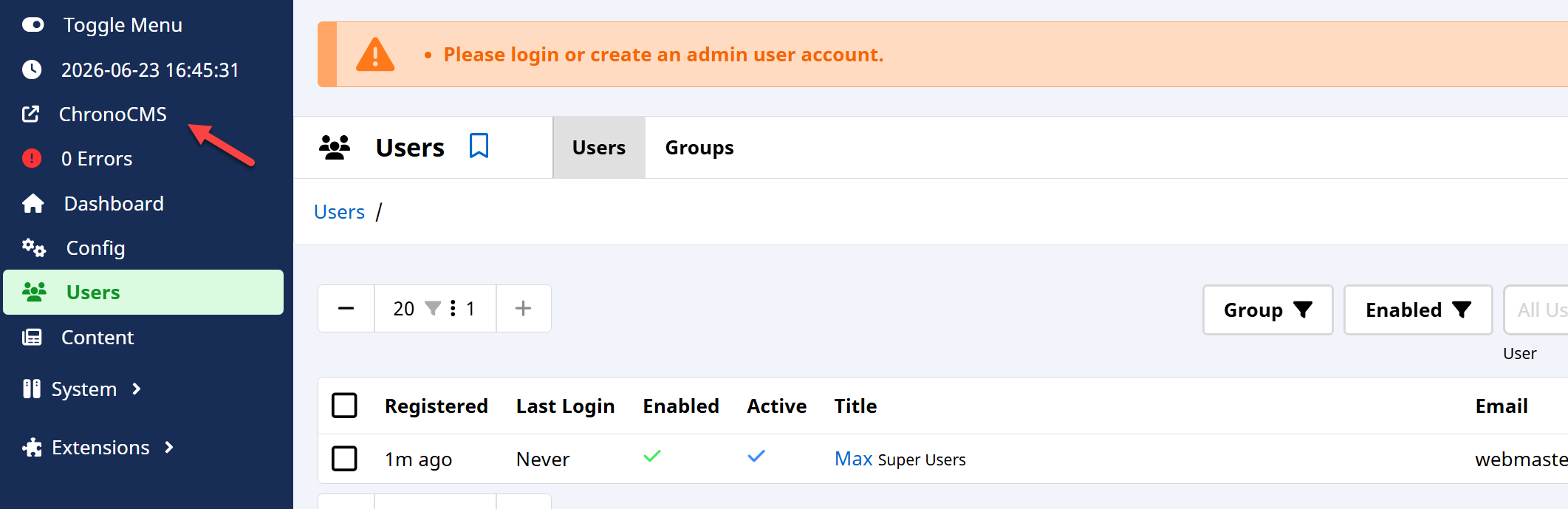Image resolution: width=1568 pixels, height=509 pixels.
Task: Expand the Extensions submenu chevron
Action: pyautogui.click(x=169, y=447)
